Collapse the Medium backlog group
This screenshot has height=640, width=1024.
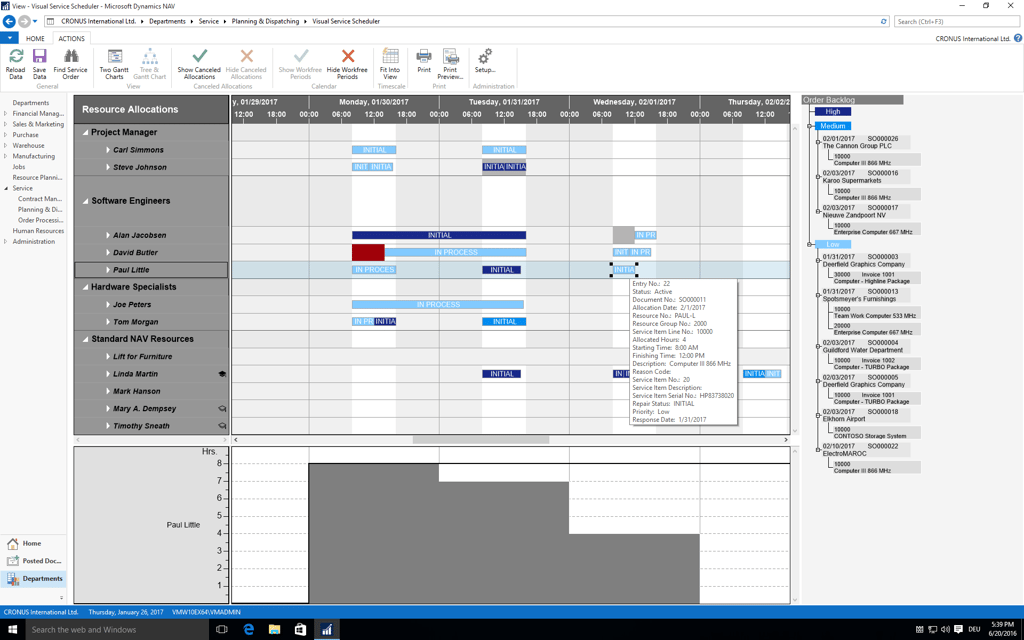click(x=810, y=126)
